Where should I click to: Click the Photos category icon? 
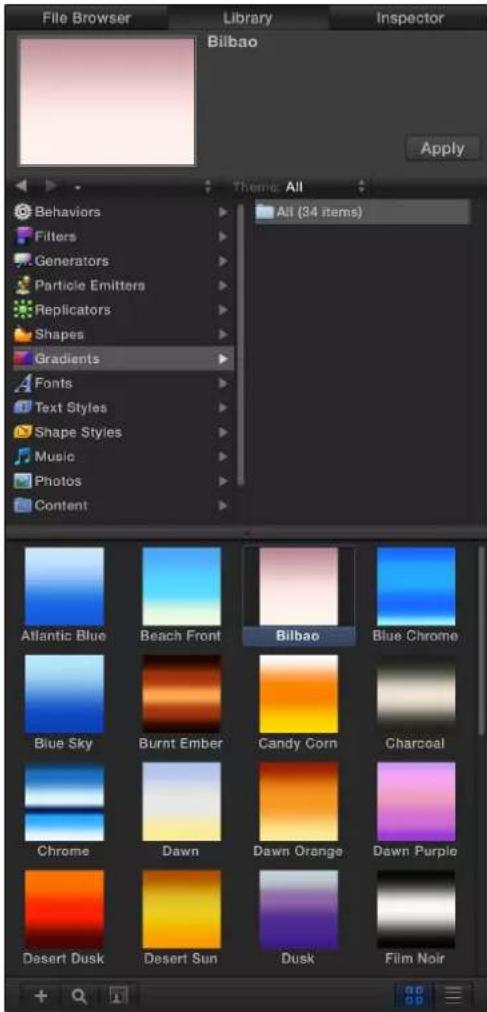[x=23, y=481]
